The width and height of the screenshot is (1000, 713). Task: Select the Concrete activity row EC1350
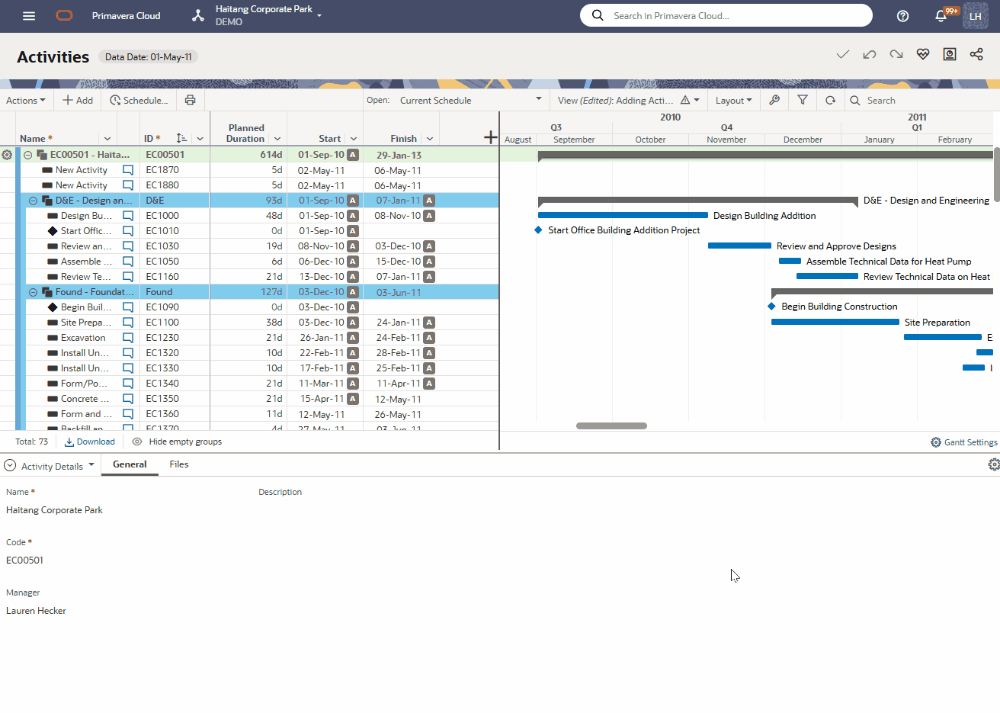(x=250, y=399)
